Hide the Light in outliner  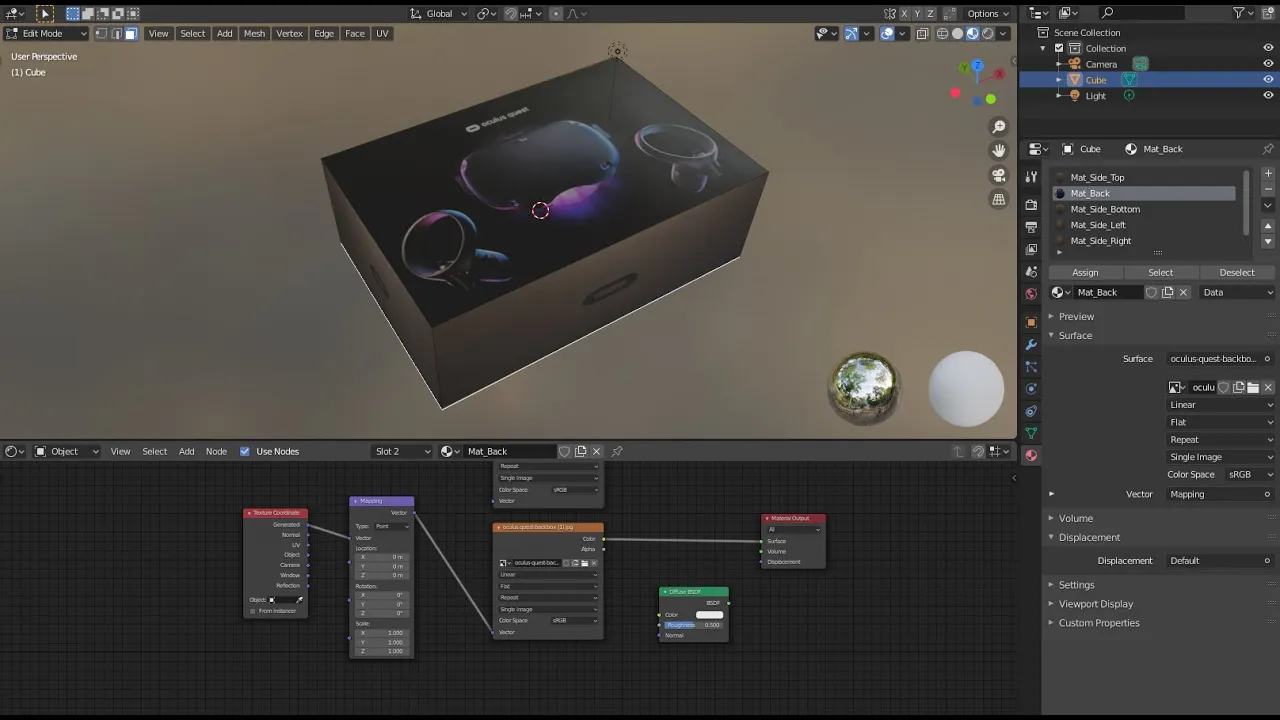pyautogui.click(x=1268, y=96)
